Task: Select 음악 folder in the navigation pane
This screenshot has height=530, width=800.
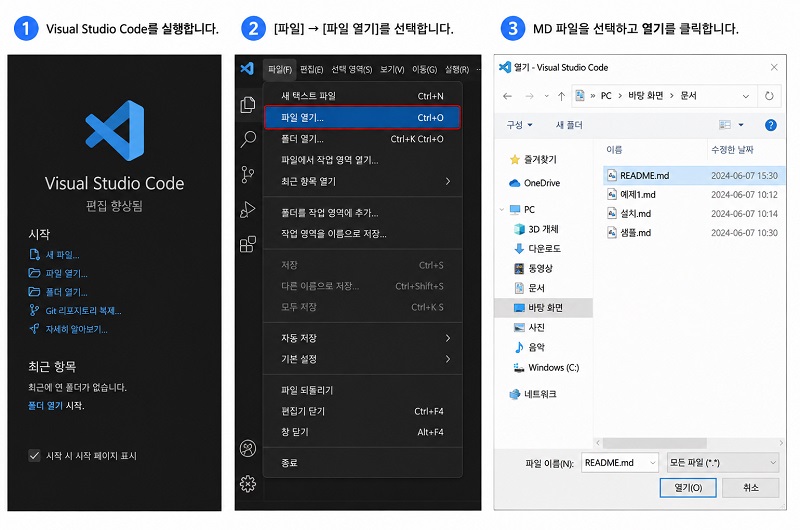Action: pos(529,347)
